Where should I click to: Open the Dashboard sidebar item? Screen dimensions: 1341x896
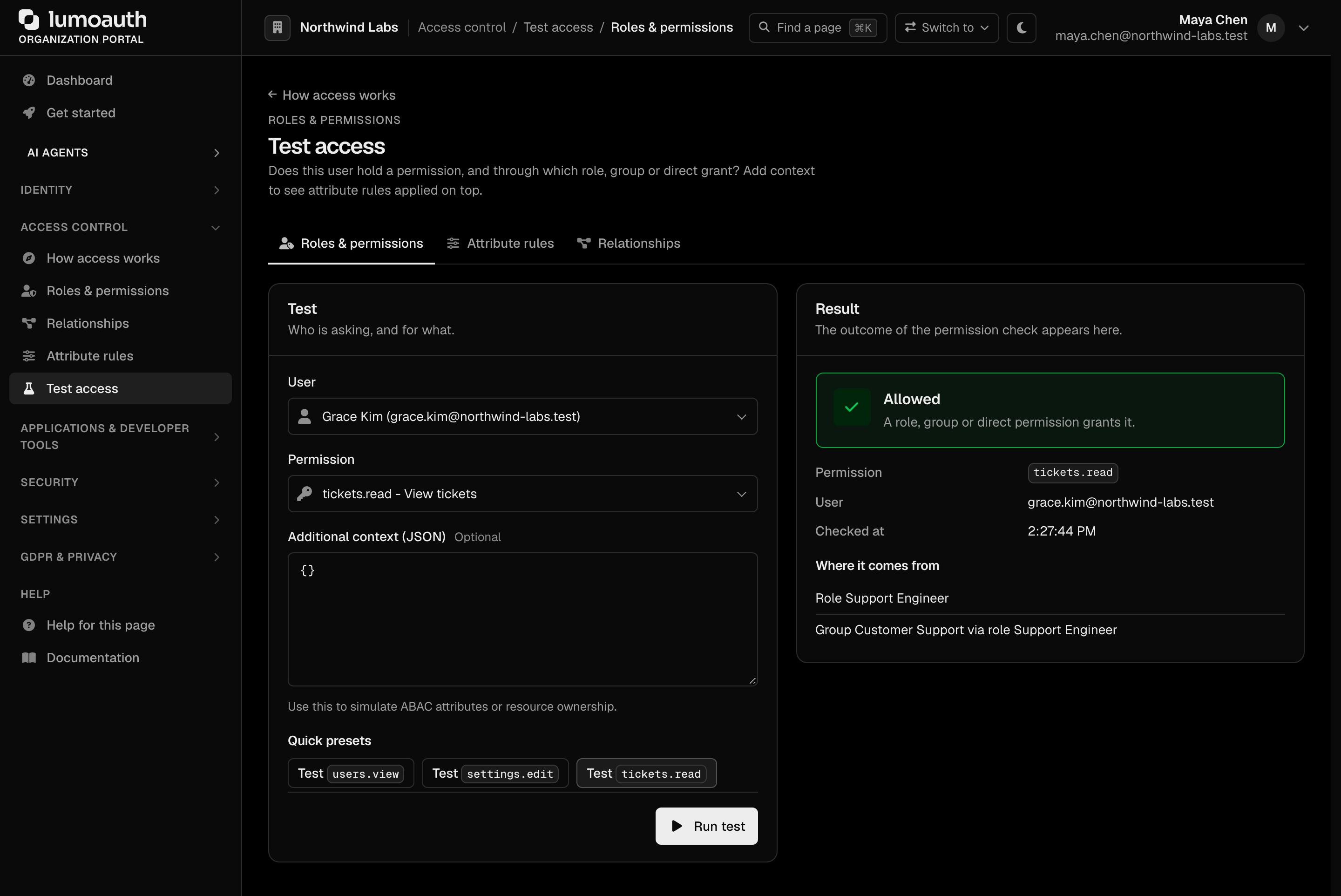pos(121,80)
